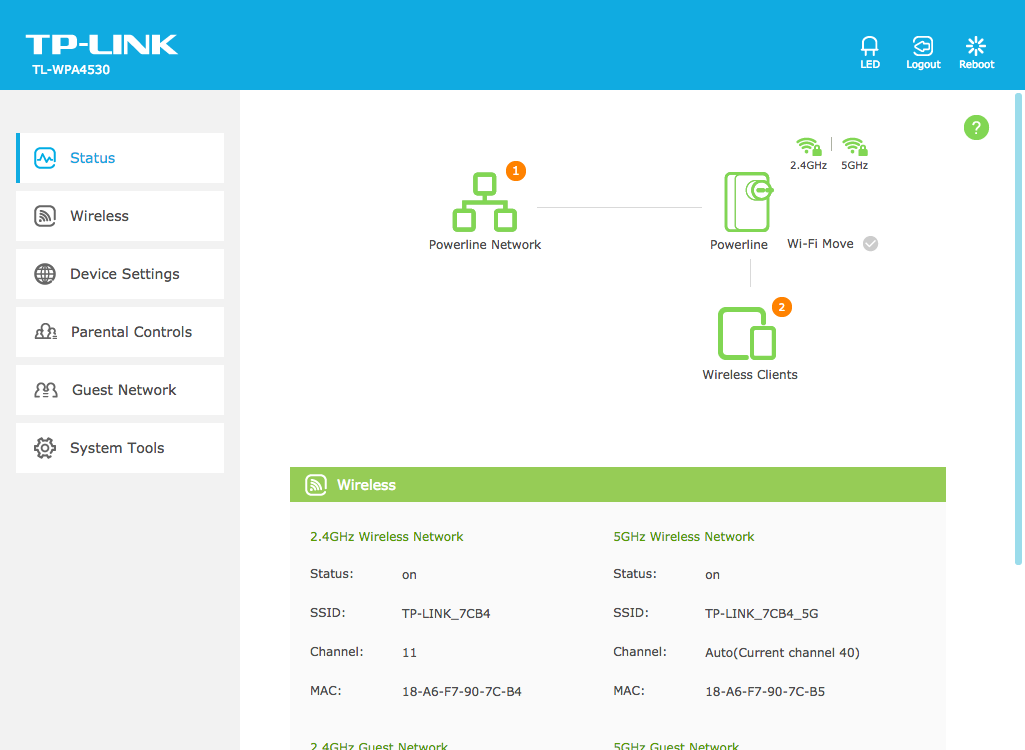This screenshot has height=750, width=1025.
Task: Select the Powerline adapter icon
Action: (x=747, y=202)
